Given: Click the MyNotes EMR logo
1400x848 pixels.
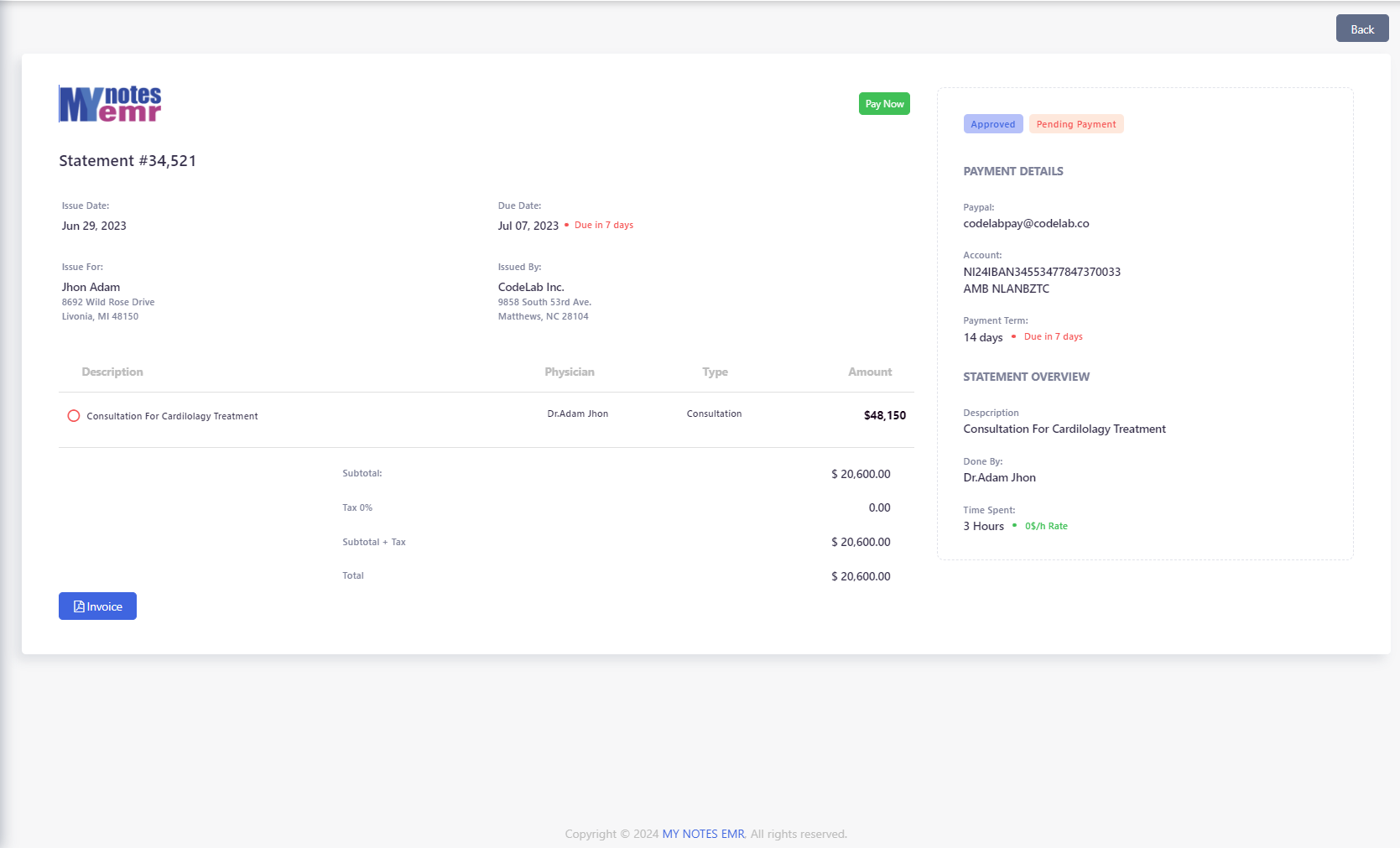Looking at the screenshot, I should point(110,104).
